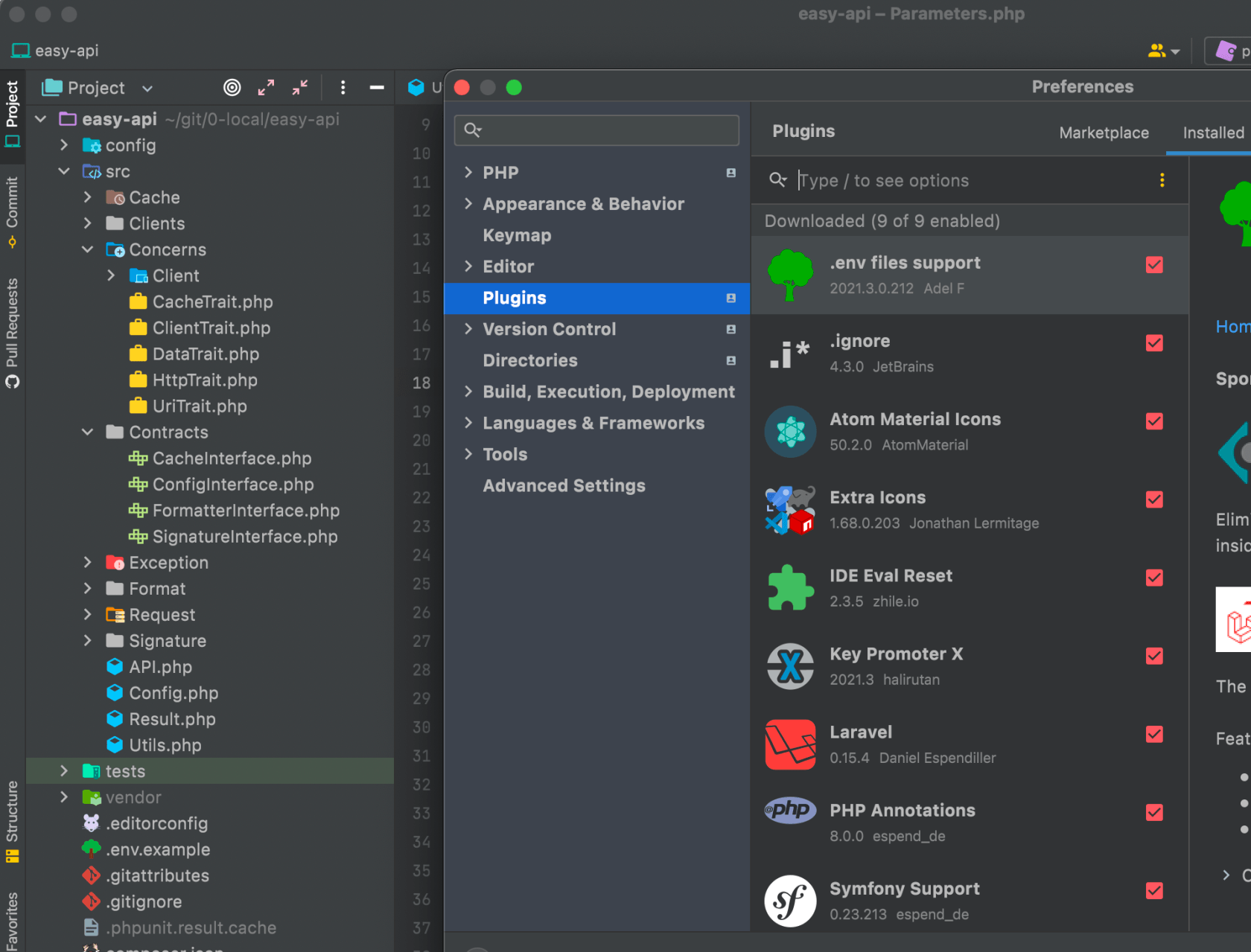Click the Collapse All icon in Project toolbar

(x=300, y=88)
